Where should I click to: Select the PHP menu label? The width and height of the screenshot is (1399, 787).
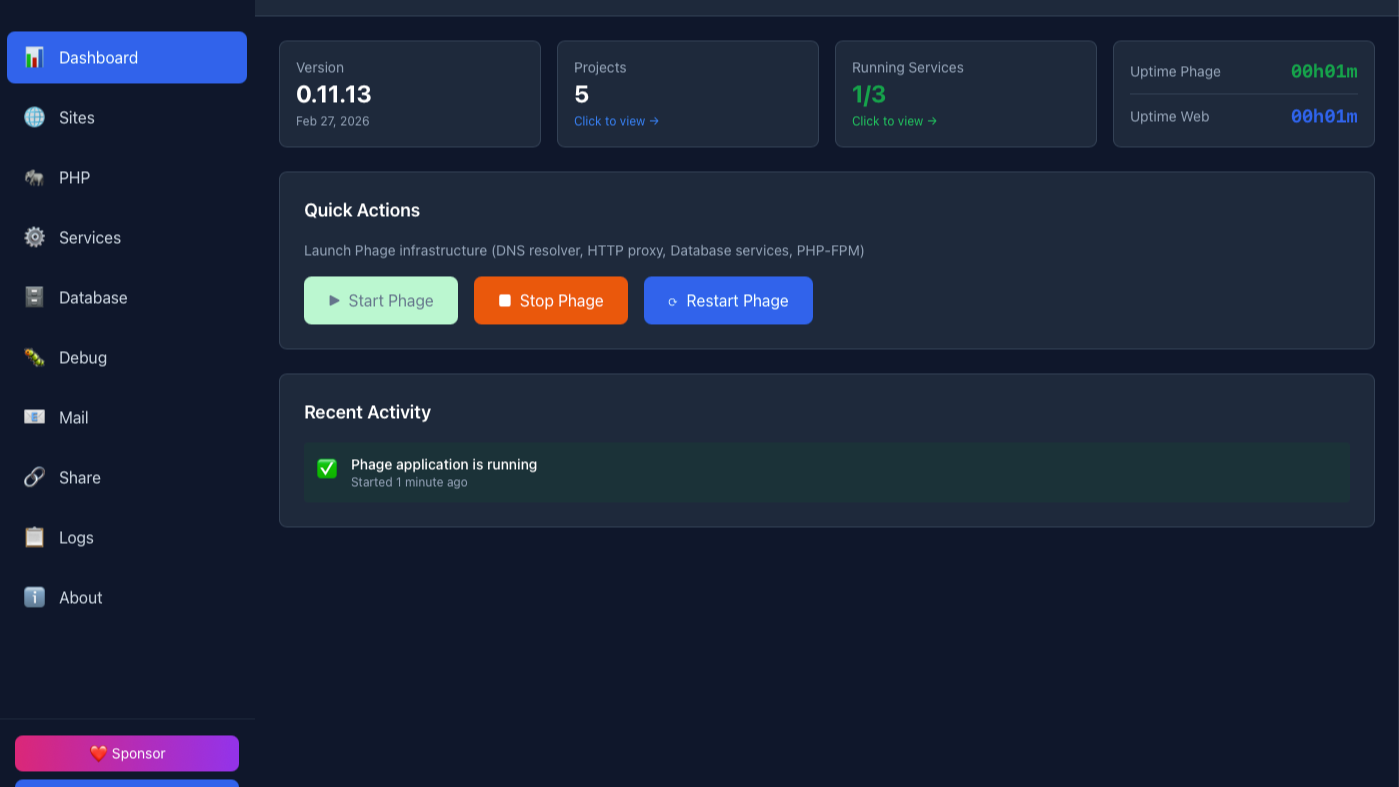click(74, 177)
